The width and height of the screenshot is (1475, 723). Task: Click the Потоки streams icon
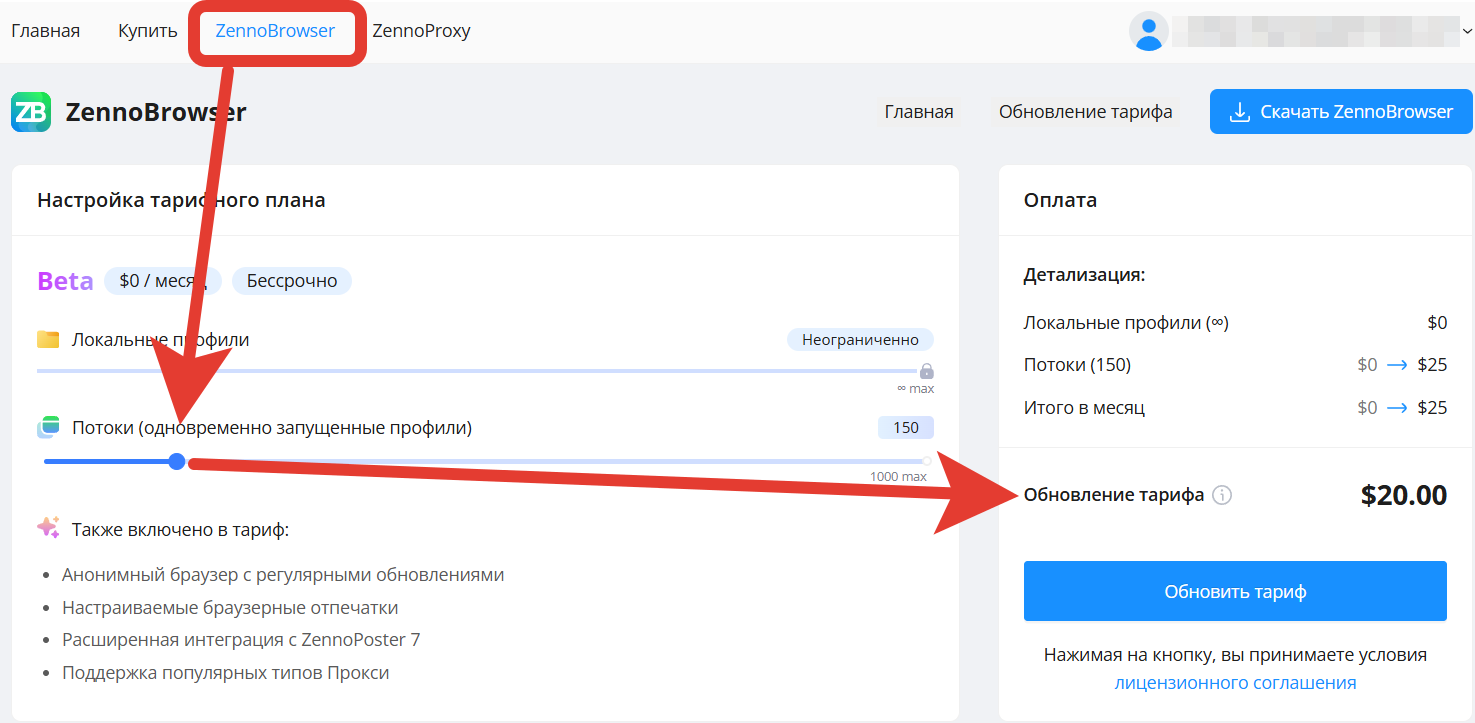tap(48, 428)
